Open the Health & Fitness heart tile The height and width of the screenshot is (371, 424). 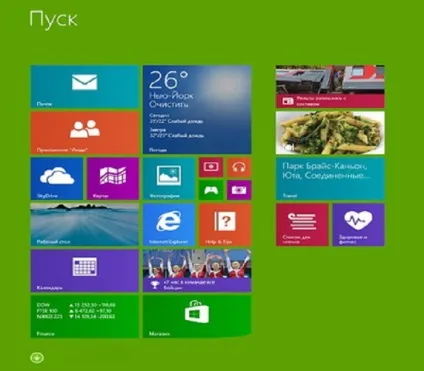tap(358, 225)
